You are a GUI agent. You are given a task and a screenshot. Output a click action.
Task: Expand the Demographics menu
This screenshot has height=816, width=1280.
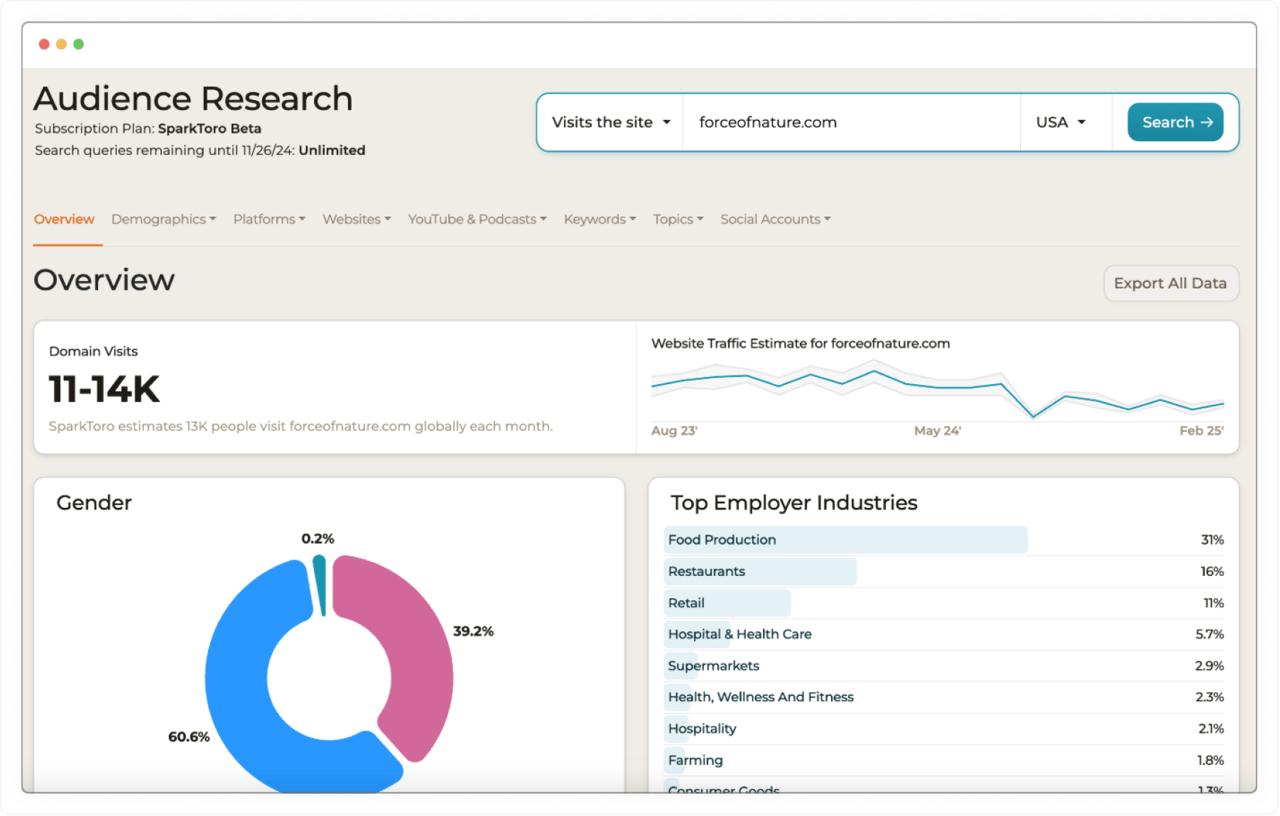[163, 219]
